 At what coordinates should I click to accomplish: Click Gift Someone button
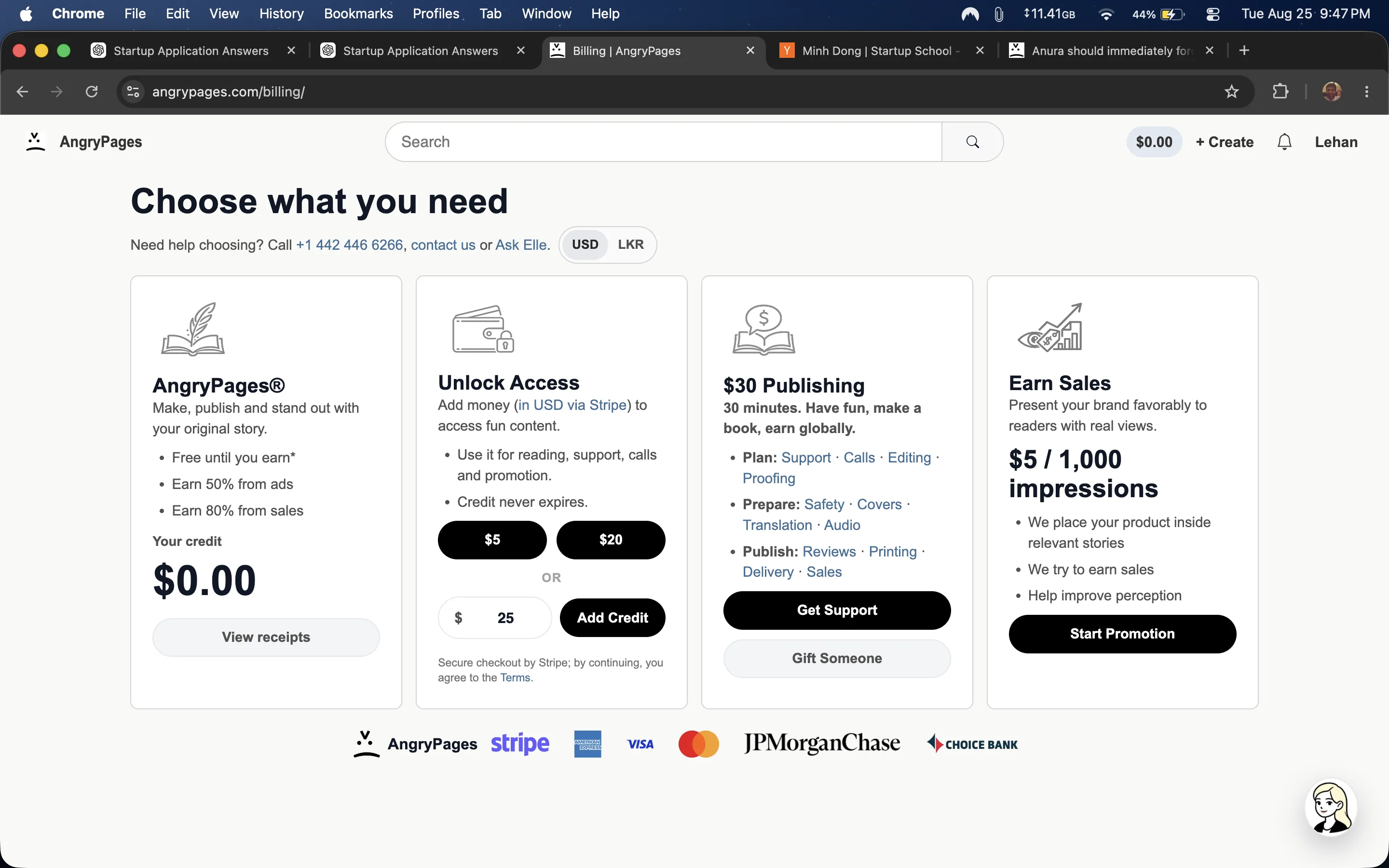coord(837,658)
